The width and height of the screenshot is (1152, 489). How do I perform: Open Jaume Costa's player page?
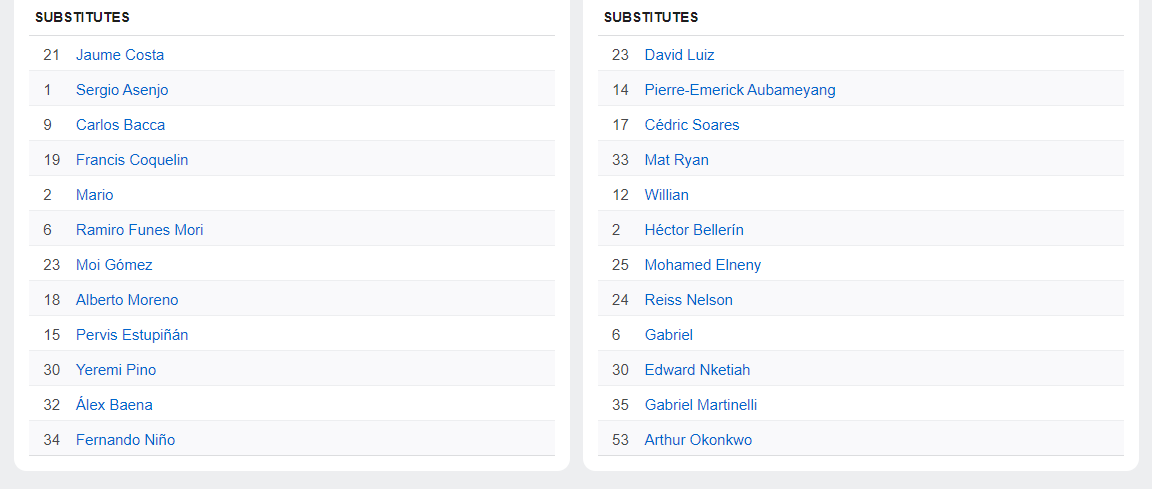pyautogui.click(x=120, y=55)
